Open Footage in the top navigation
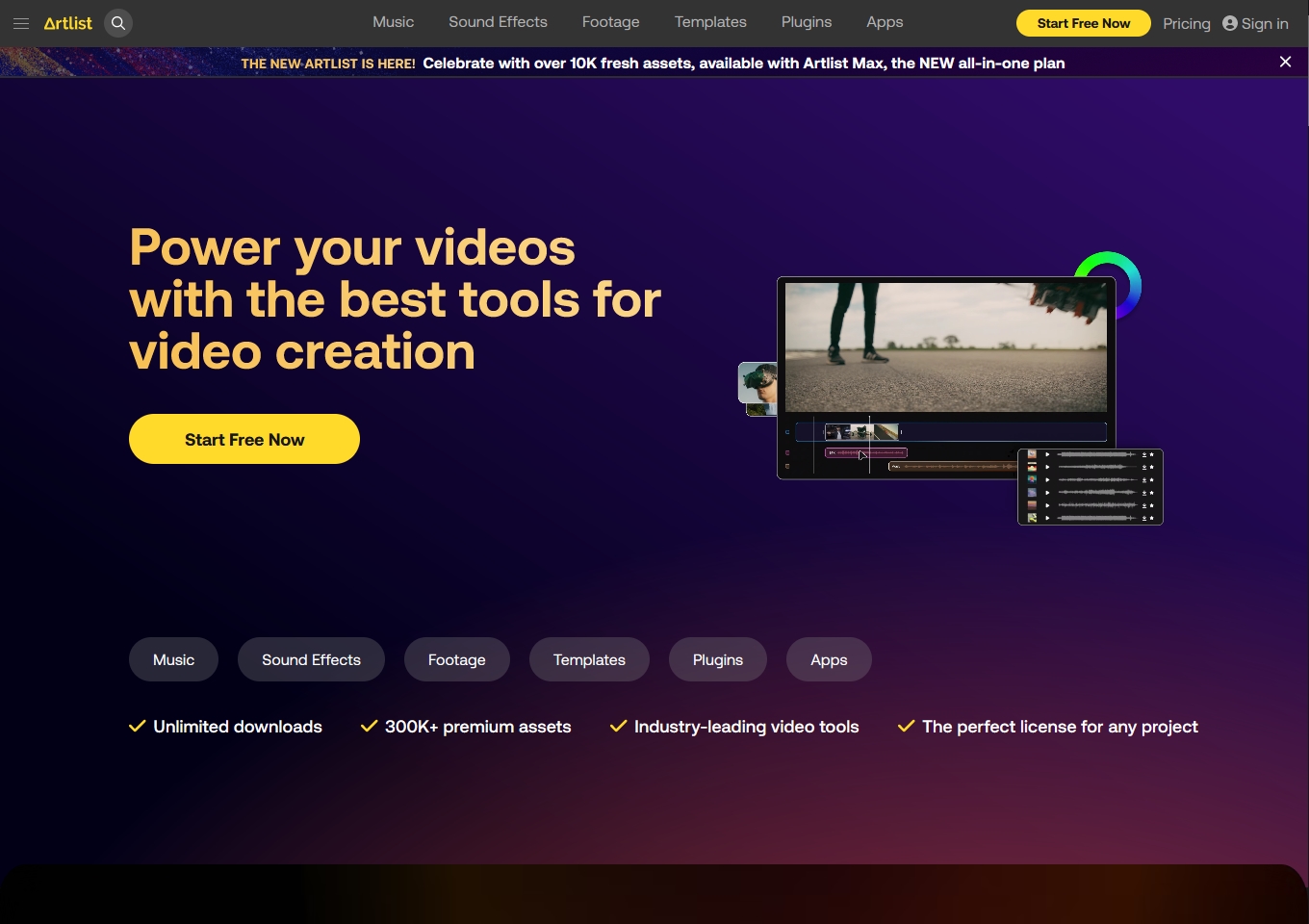 (611, 22)
